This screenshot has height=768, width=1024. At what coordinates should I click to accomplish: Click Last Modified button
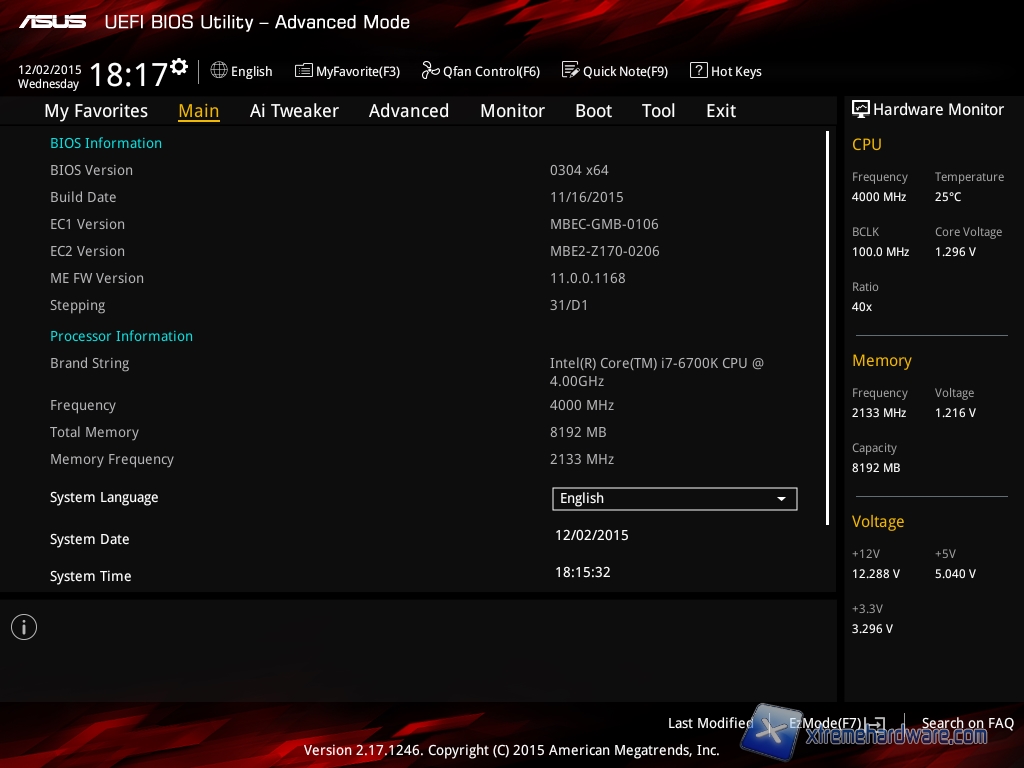[710, 723]
